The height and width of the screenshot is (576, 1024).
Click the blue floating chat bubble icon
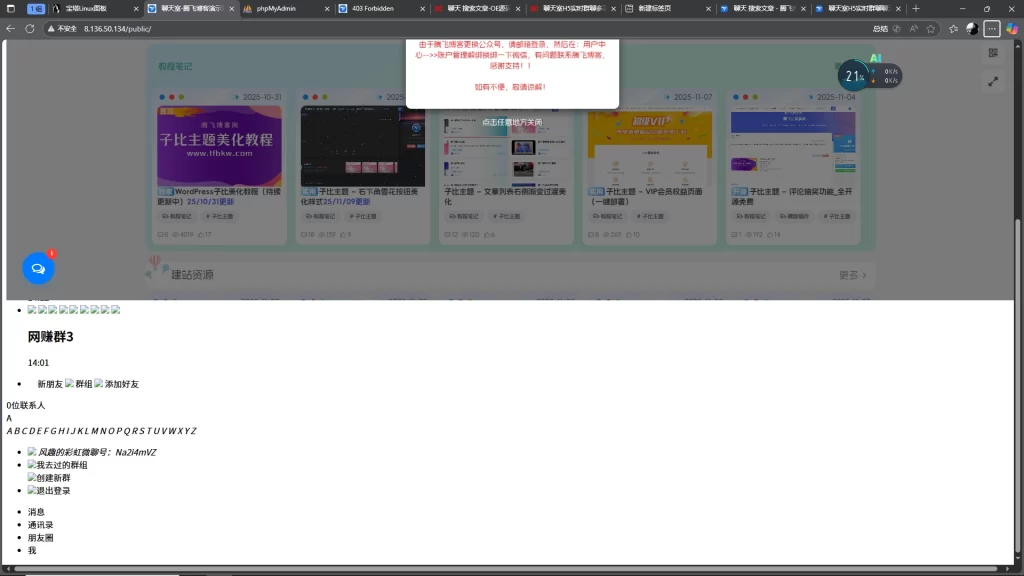pos(38,269)
